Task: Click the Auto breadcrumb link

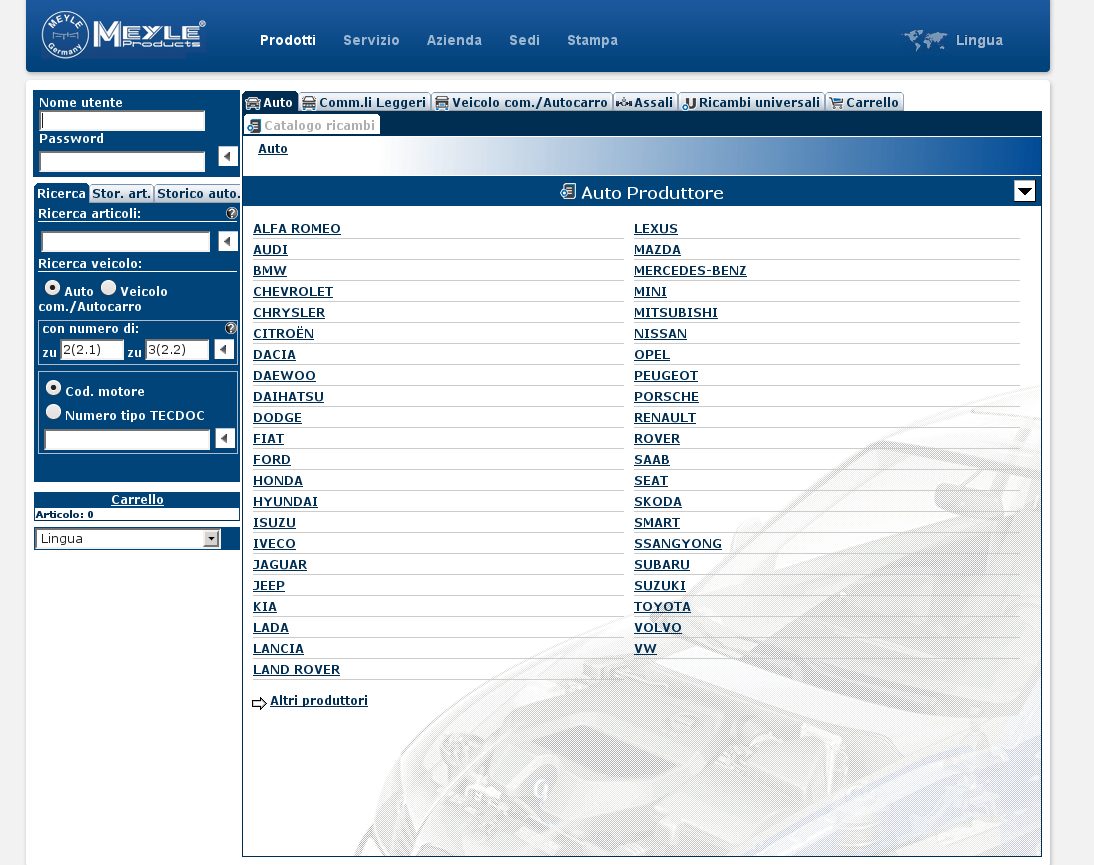Action: click(x=273, y=149)
